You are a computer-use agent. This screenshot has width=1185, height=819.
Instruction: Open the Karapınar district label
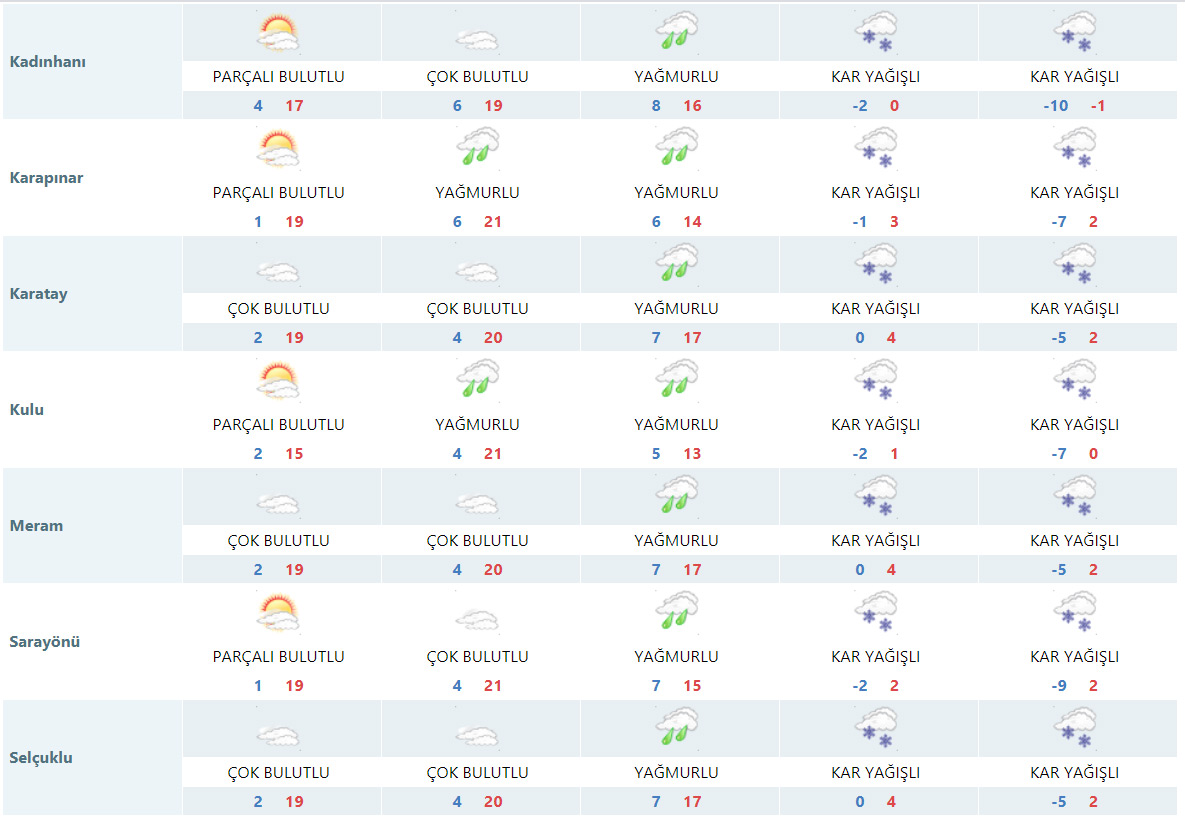(46, 178)
